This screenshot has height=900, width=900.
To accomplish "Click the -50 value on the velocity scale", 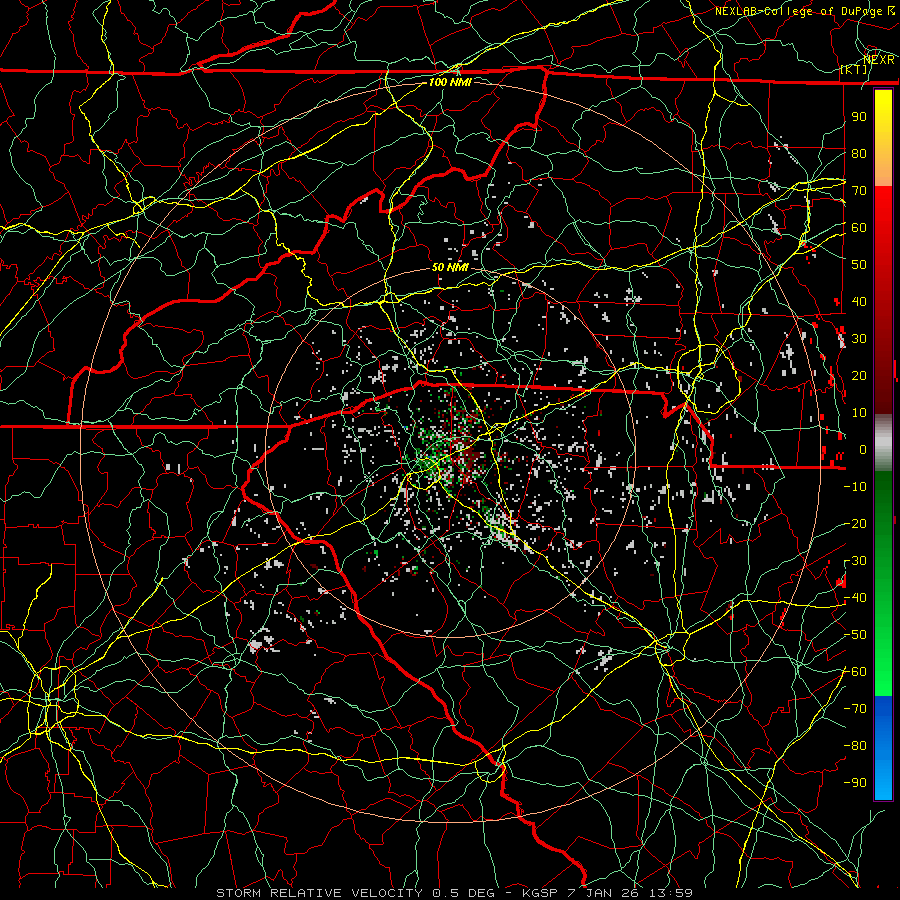I will click(x=855, y=635).
